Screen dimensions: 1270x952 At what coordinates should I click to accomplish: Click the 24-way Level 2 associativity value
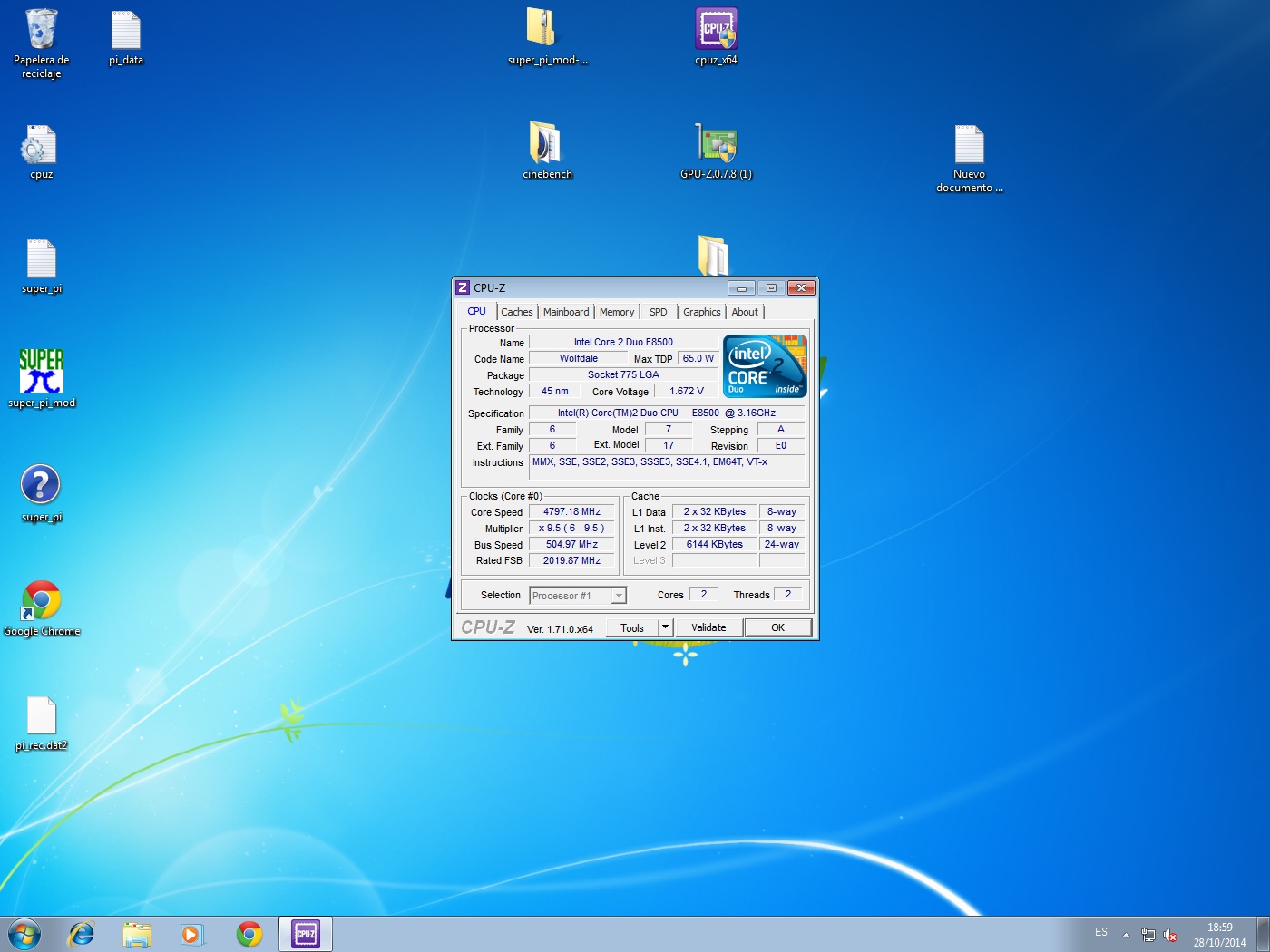[782, 545]
